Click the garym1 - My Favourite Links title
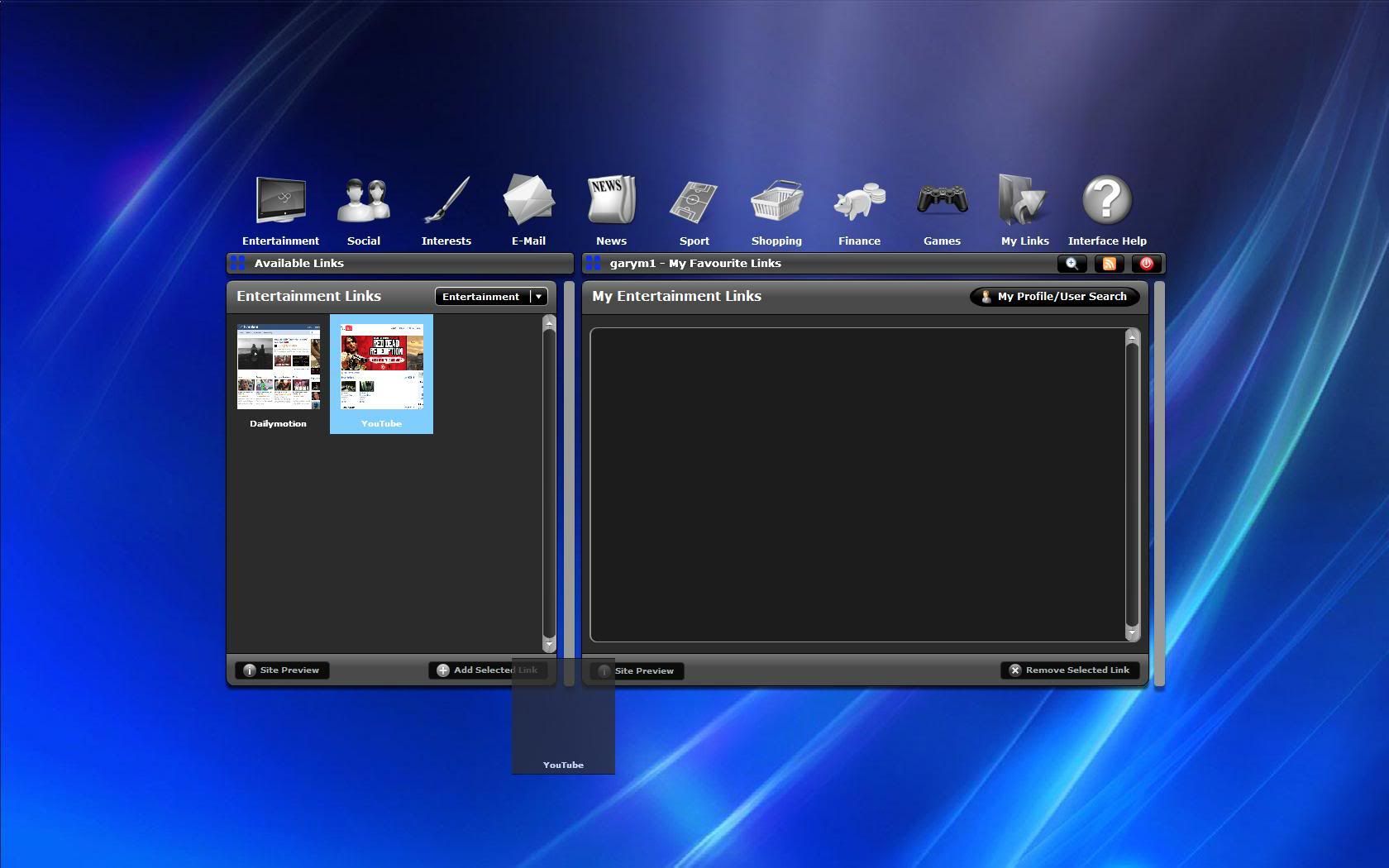1389x868 pixels. click(x=695, y=264)
